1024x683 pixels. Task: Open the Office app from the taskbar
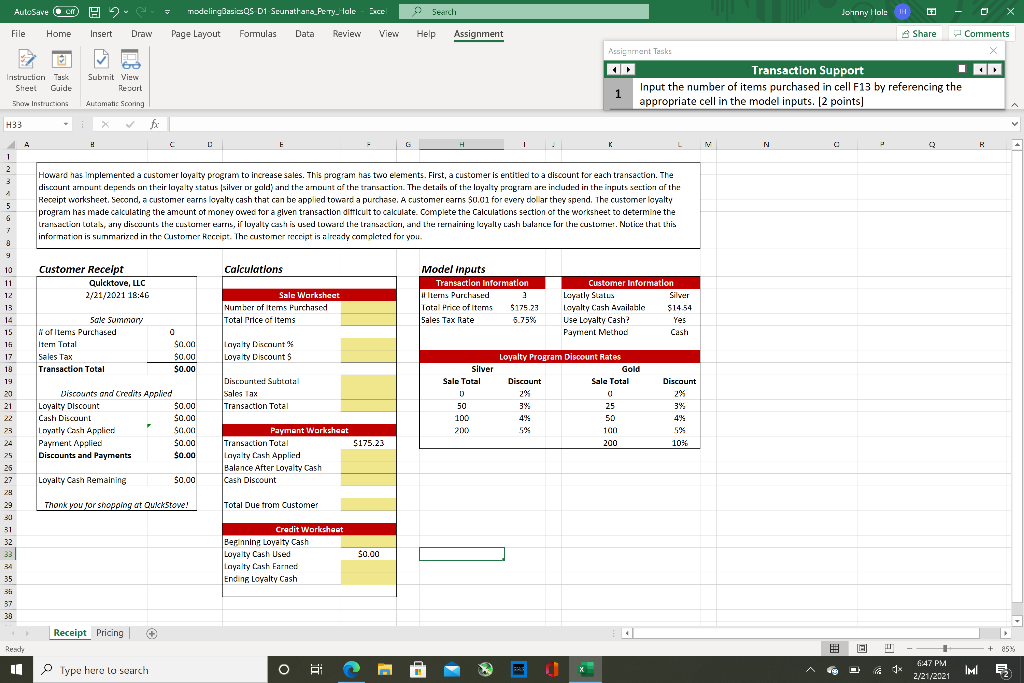pyautogui.click(x=552, y=669)
